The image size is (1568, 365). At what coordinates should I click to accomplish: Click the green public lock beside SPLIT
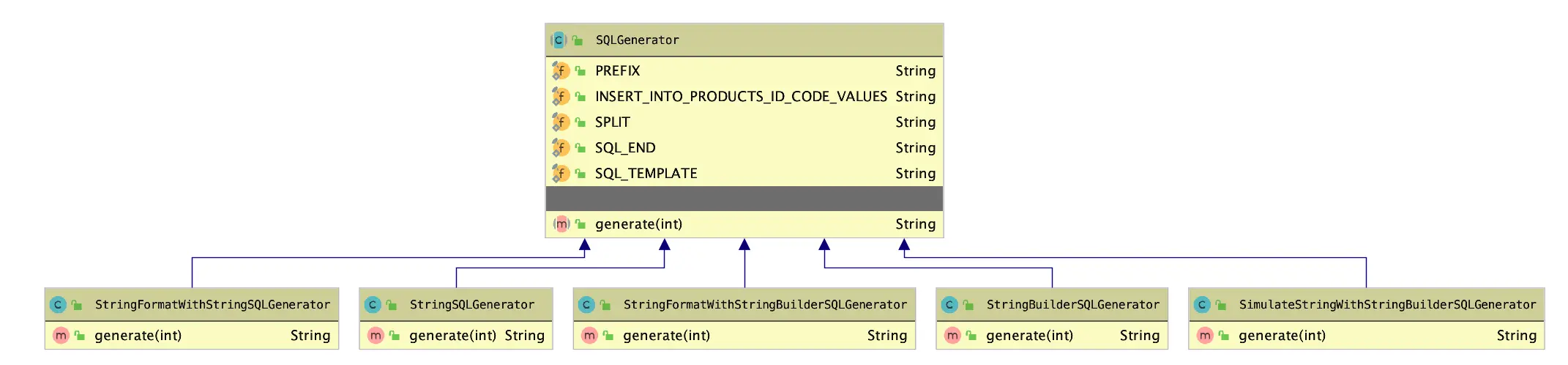point(580,122)
